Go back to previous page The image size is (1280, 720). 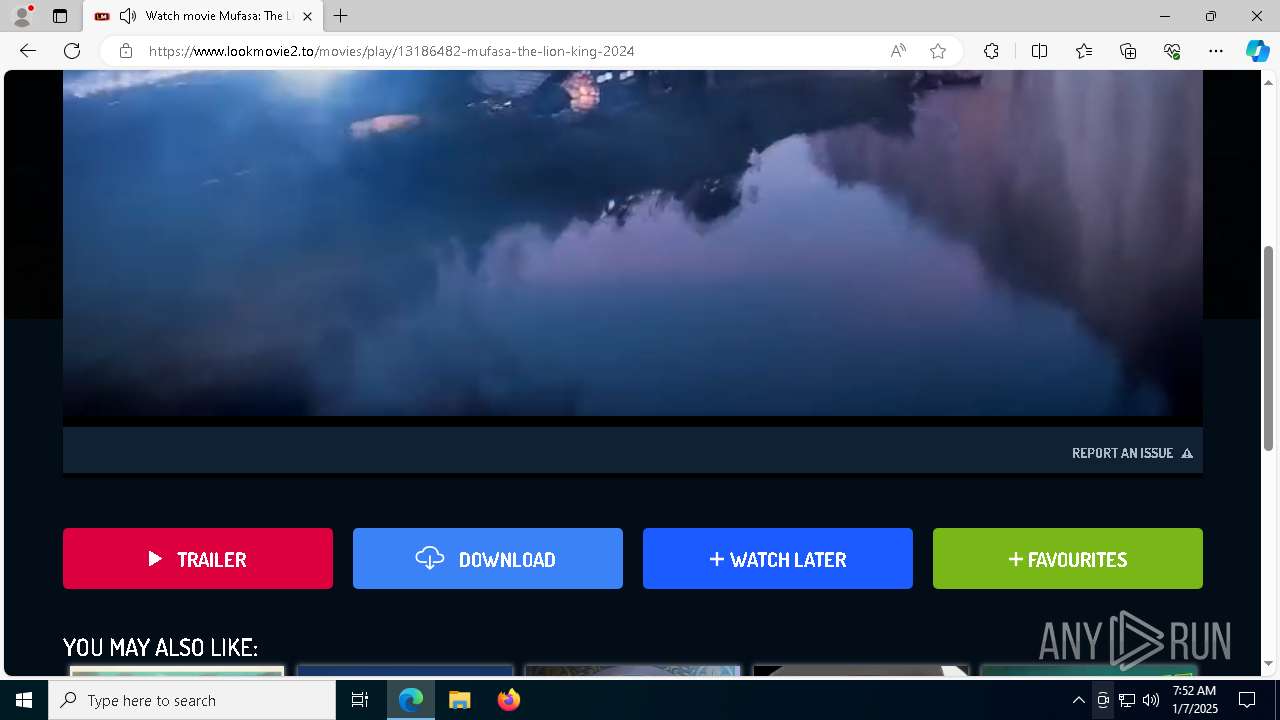tap(28, 51)
